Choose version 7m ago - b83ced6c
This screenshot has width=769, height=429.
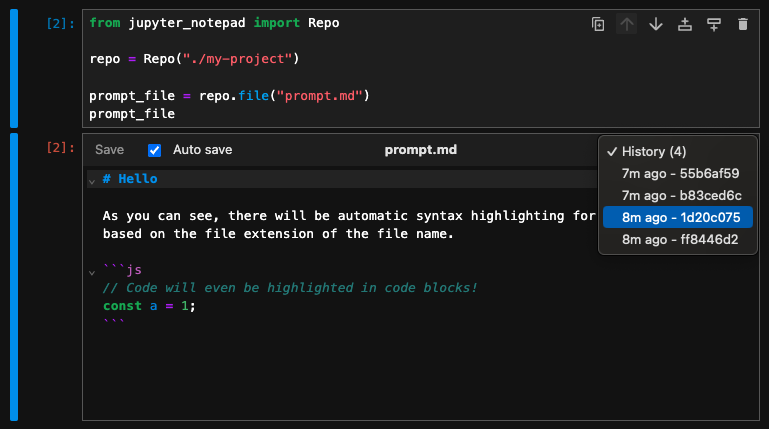pyautogui.click(x=678, y=196)
